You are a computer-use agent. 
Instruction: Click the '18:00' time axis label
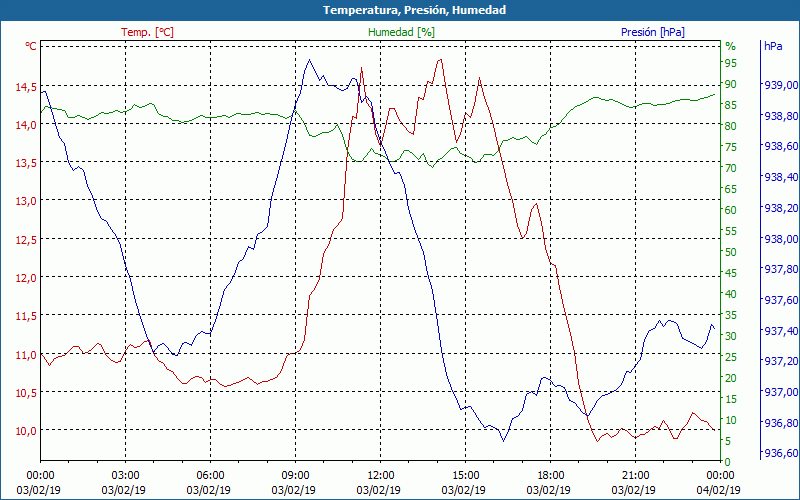click(550, 477)
